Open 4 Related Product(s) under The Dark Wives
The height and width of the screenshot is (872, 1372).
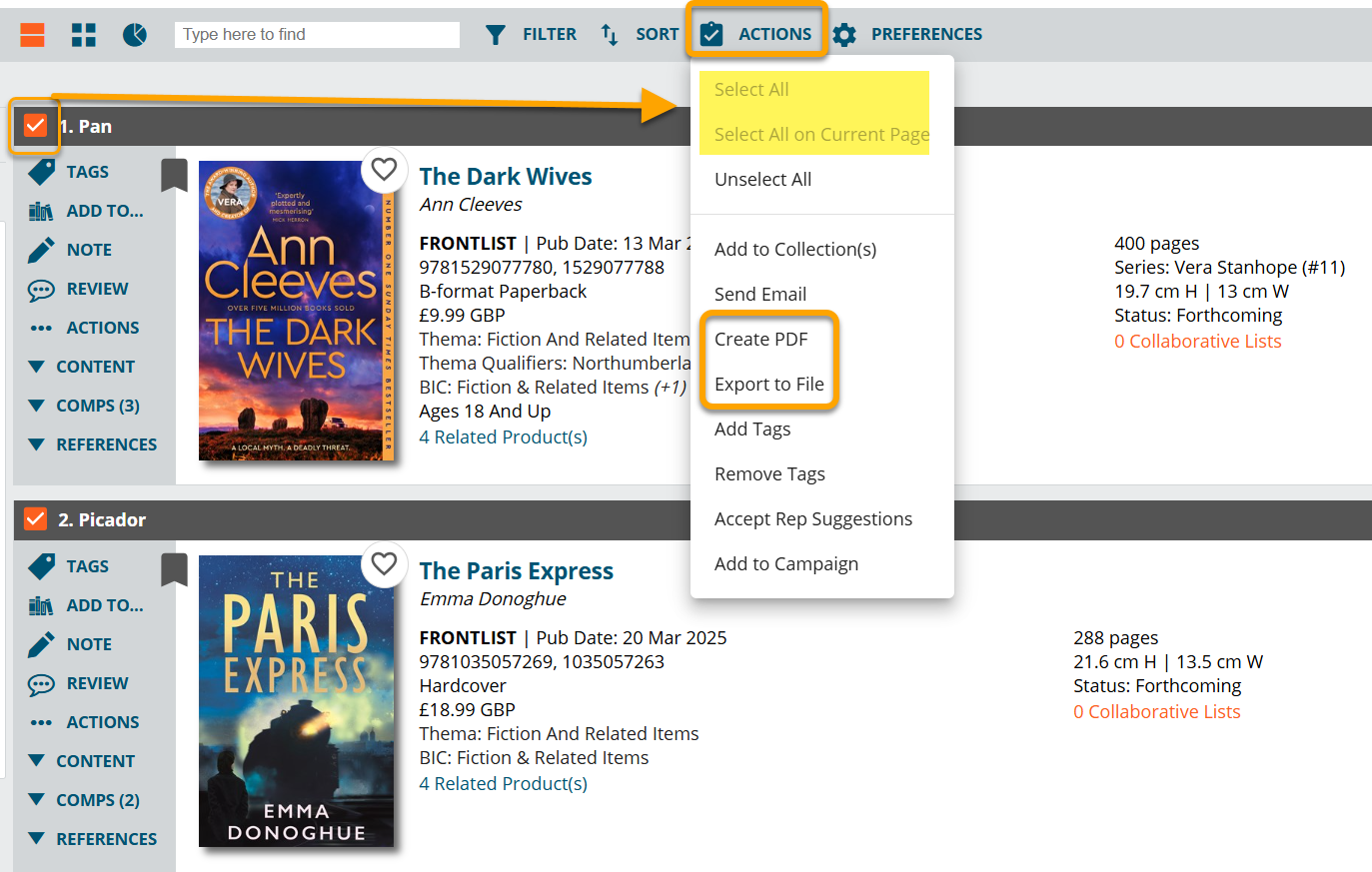tap(503, 437)
